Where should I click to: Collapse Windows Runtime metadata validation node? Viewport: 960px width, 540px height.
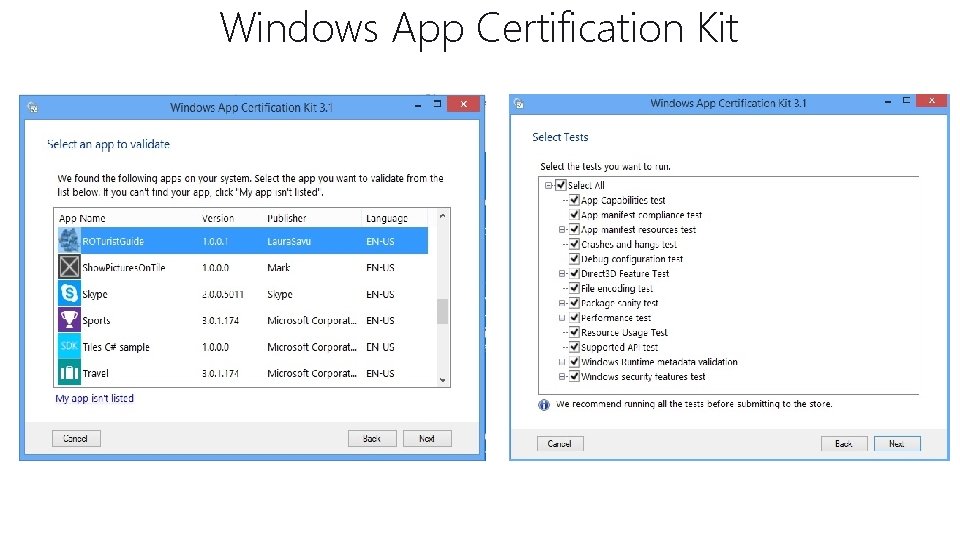(561, 362)
